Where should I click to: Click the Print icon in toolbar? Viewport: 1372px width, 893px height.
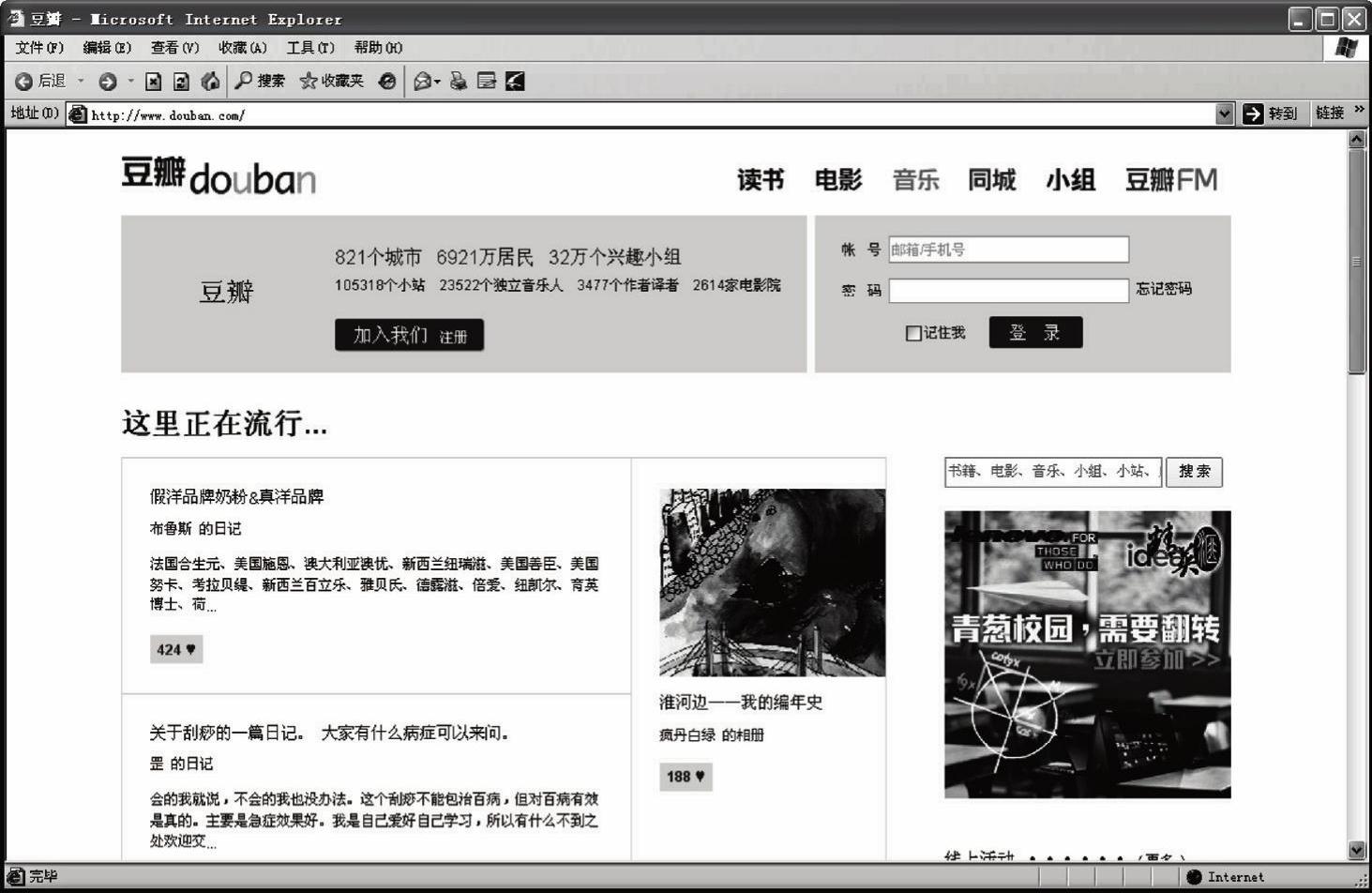(x=459, y=82)
